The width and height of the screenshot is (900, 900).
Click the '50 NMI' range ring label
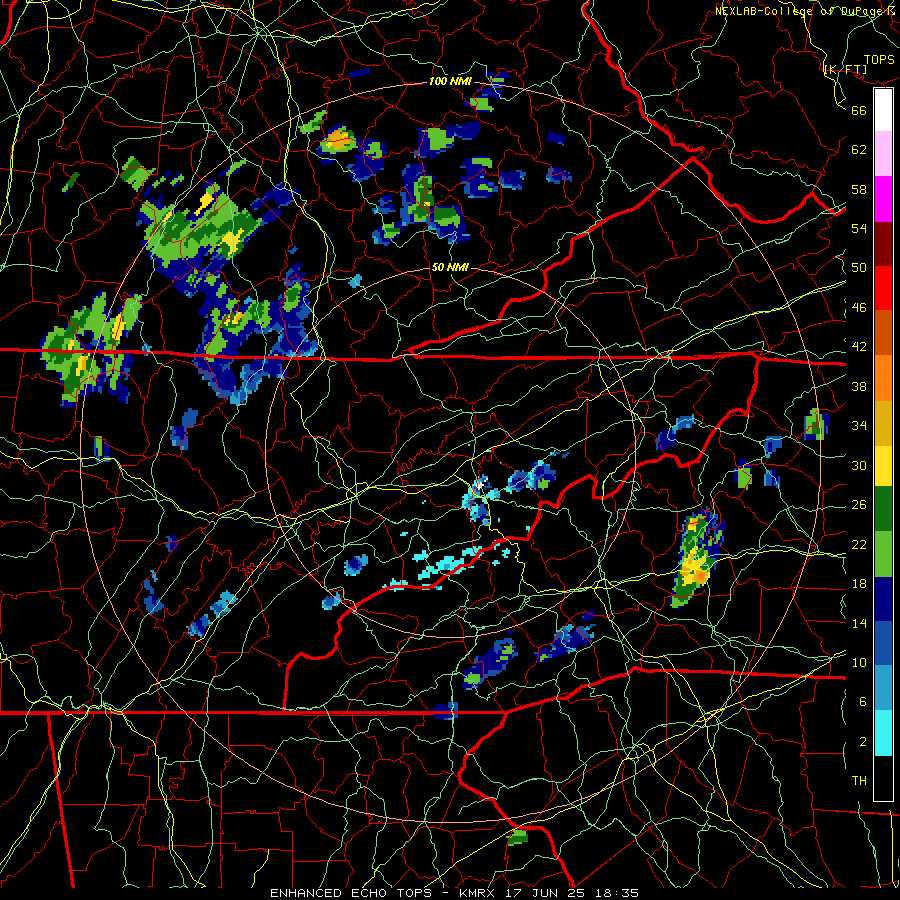tap(449, 267)
